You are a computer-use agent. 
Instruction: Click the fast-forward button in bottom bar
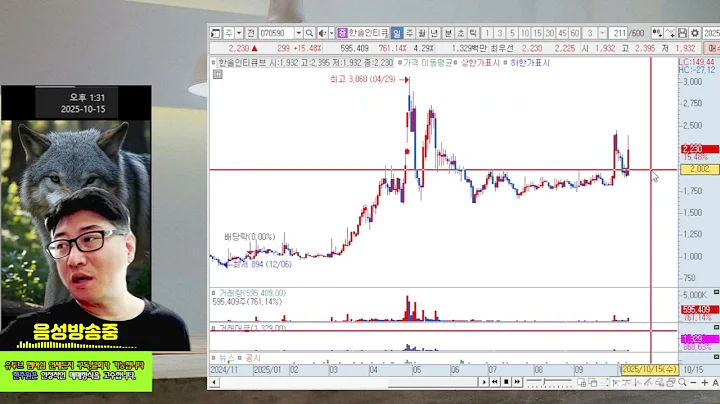point(517,382)
